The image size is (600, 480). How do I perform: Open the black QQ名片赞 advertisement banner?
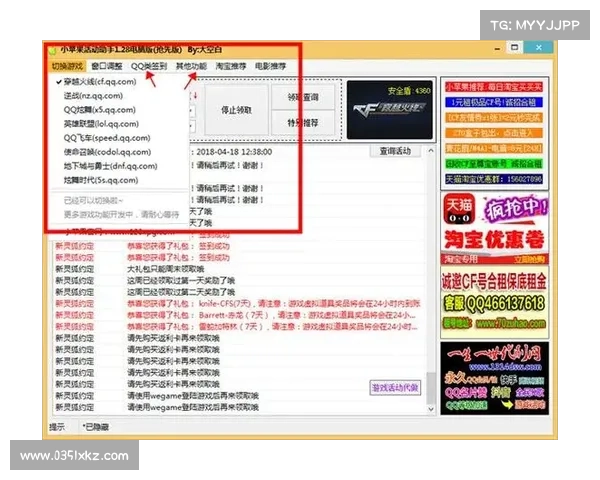coord(494,380)
